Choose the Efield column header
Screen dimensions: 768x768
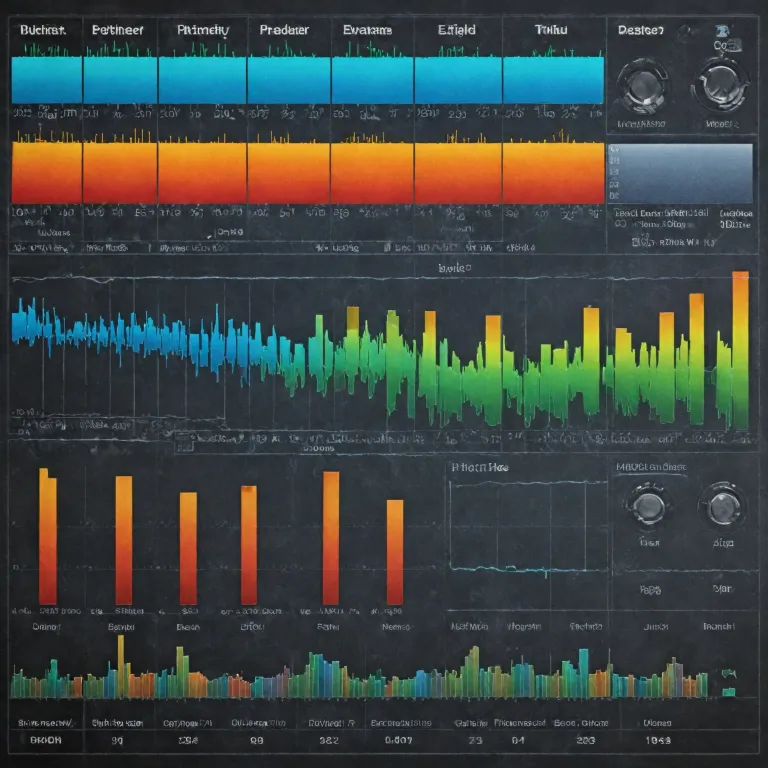456,30
